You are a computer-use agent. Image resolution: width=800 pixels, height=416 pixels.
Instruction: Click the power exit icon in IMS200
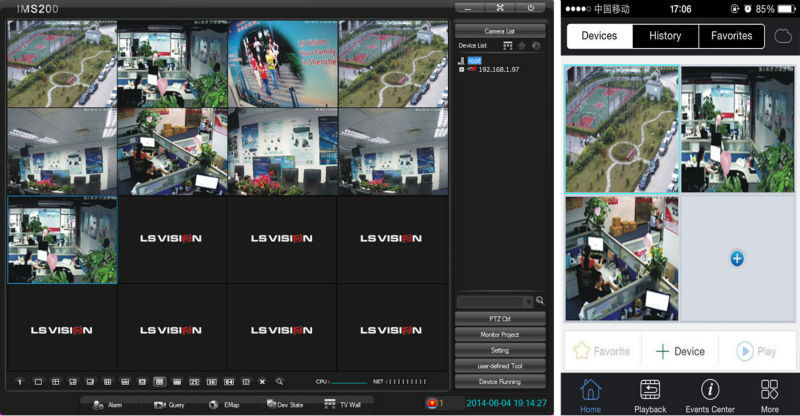(531, 8)
